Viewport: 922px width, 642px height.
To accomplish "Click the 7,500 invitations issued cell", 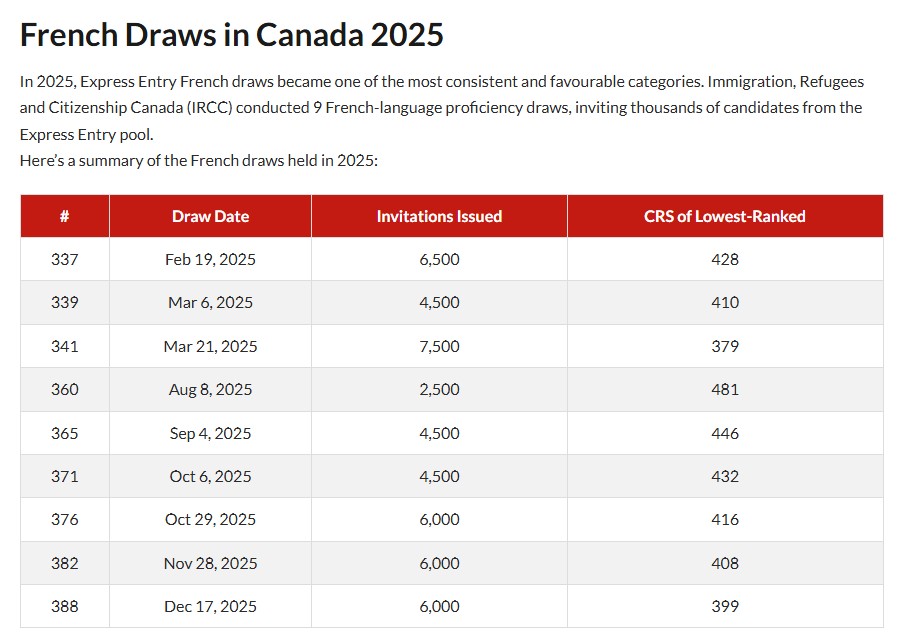I will [x=439, y=346].
